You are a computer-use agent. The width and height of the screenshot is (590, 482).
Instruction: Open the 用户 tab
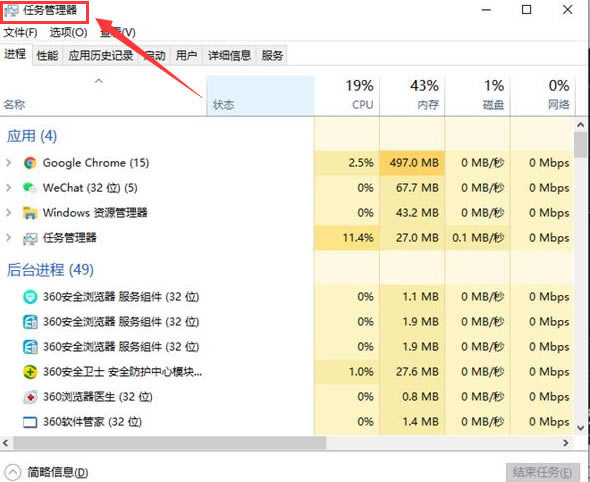(187, 56)
